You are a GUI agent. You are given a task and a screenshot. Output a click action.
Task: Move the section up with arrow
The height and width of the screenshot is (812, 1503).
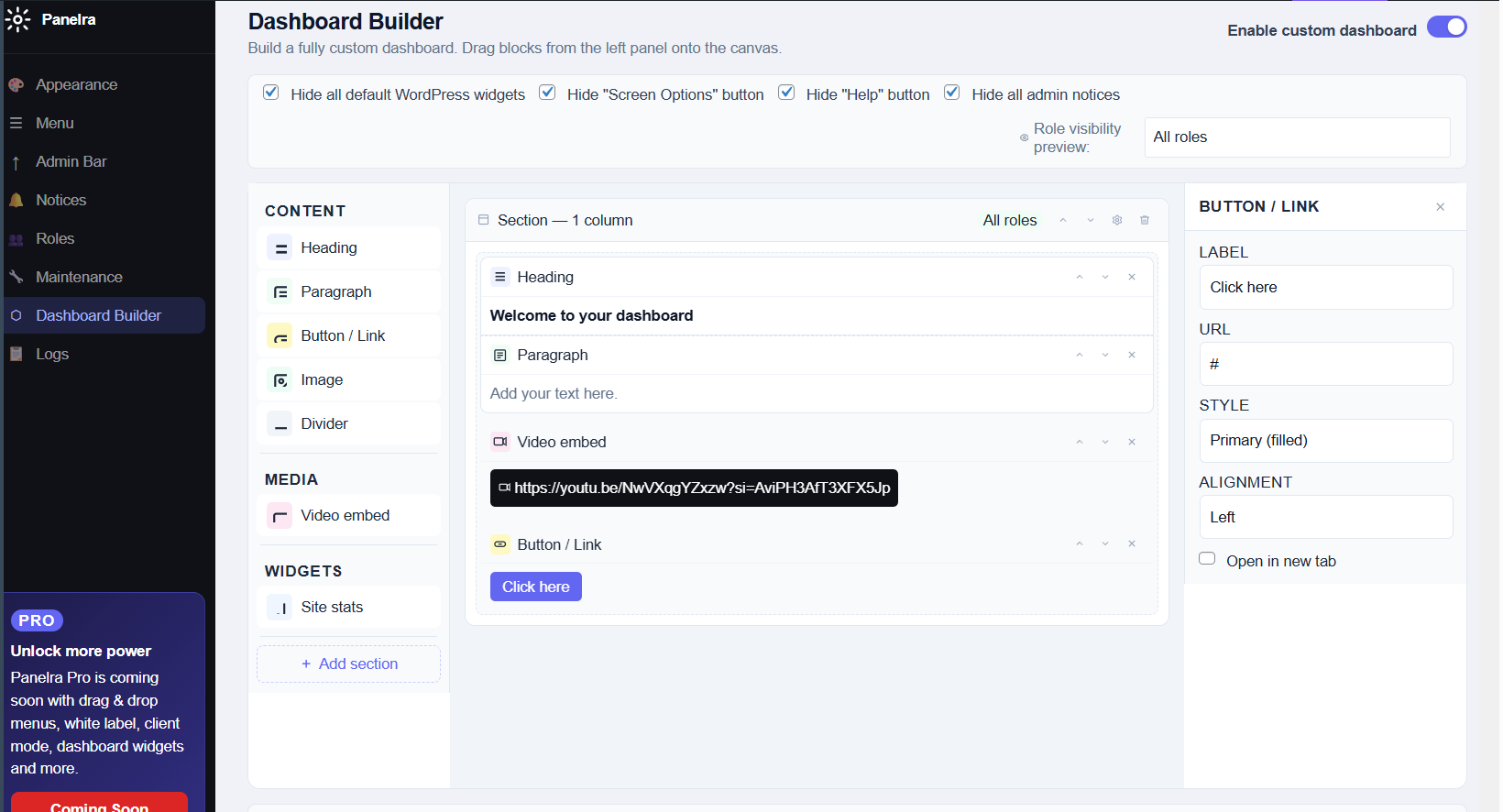[1063, 220]
